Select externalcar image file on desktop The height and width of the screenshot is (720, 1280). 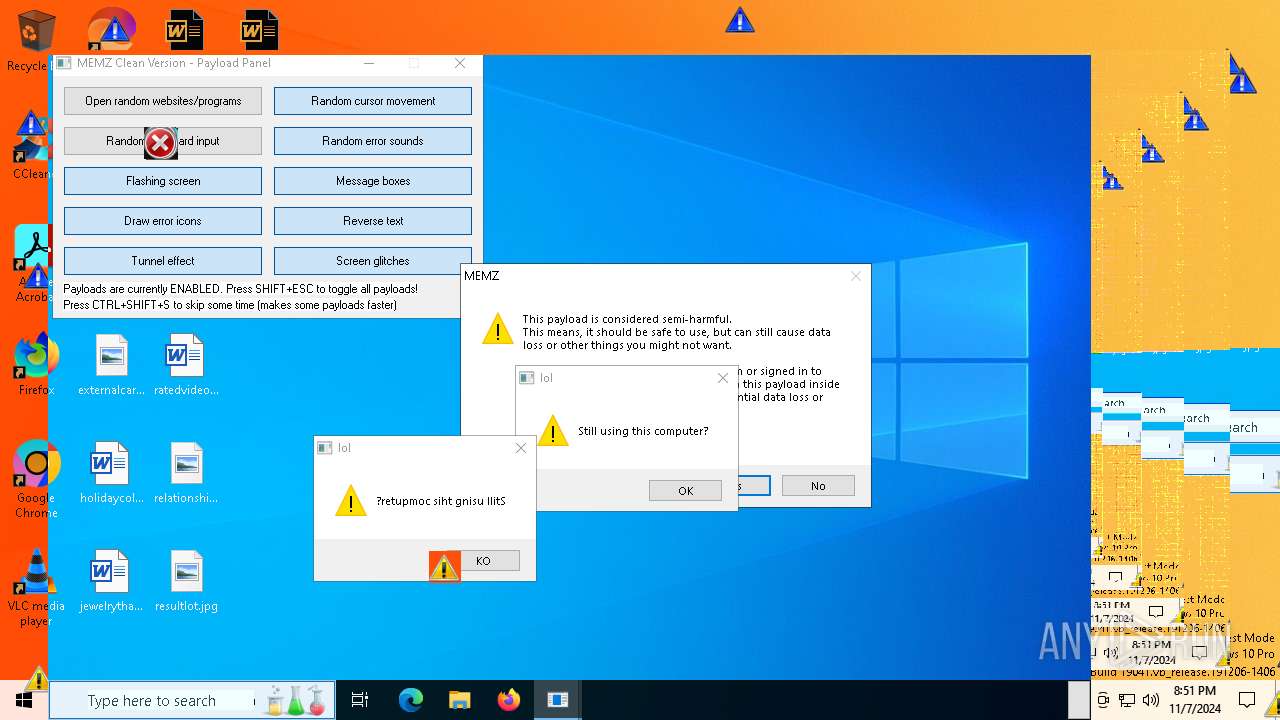(x=111, y=364)
